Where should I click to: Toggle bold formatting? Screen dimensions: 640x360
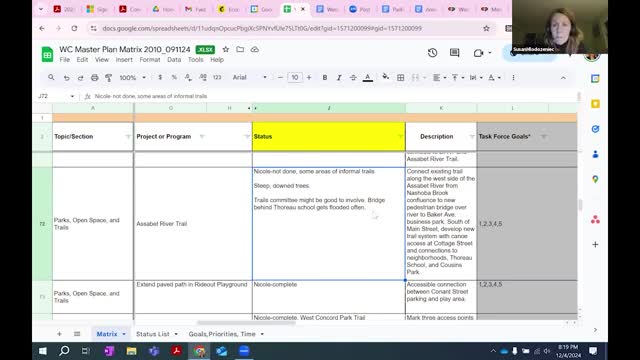coord(325,78)
